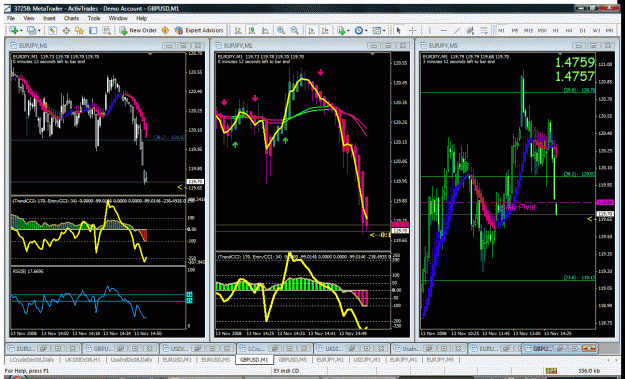Click the Expert Advisors label button
The width and height of the screenshot is (625, 379).
(x=204, y=30)
